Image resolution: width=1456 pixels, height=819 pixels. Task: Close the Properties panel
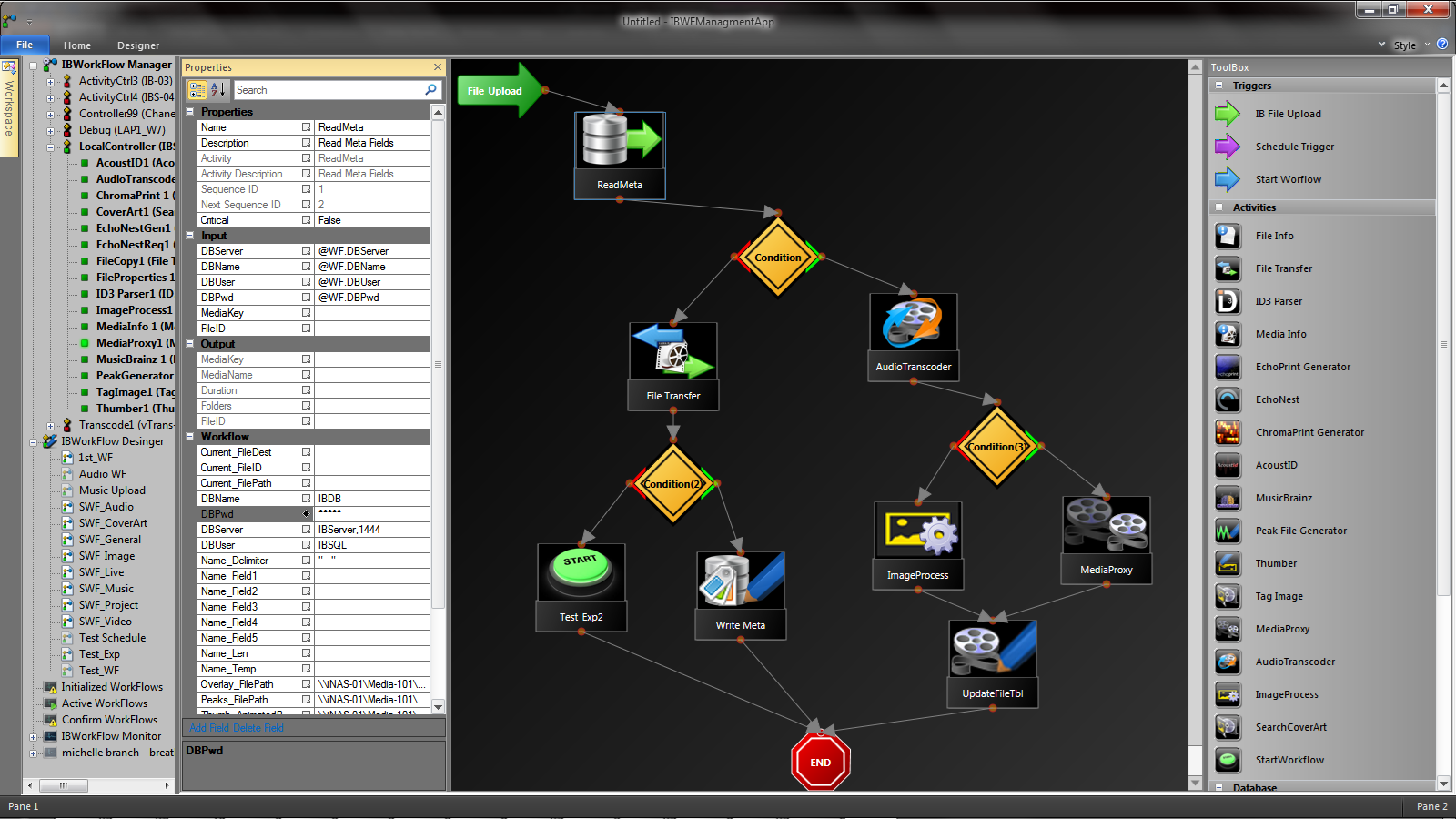click(x=437, y=67)
